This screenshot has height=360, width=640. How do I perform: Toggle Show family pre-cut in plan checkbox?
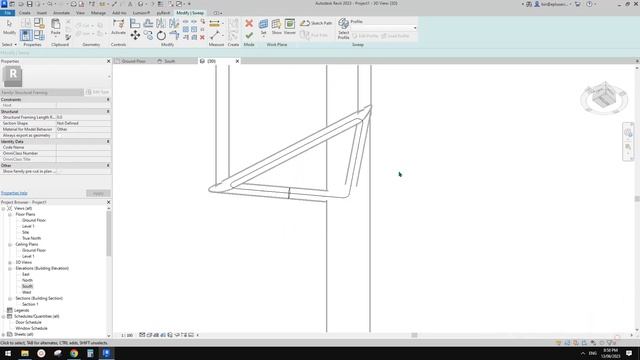click(60, 171)
